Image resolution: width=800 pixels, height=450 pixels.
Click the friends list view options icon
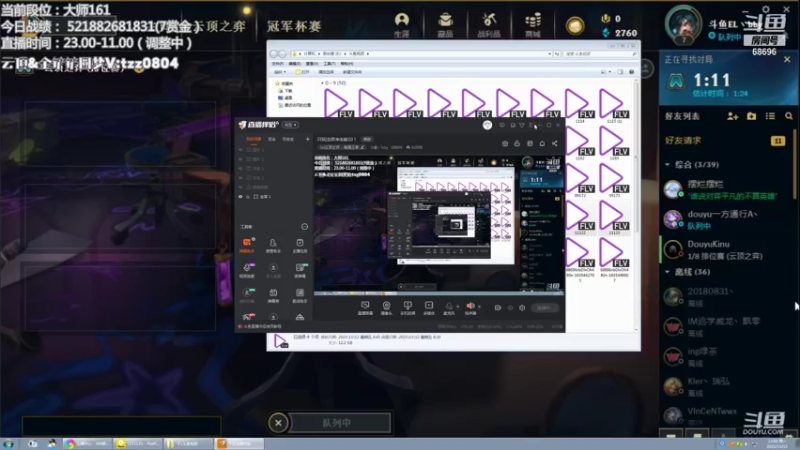click(x=770, y=116)
